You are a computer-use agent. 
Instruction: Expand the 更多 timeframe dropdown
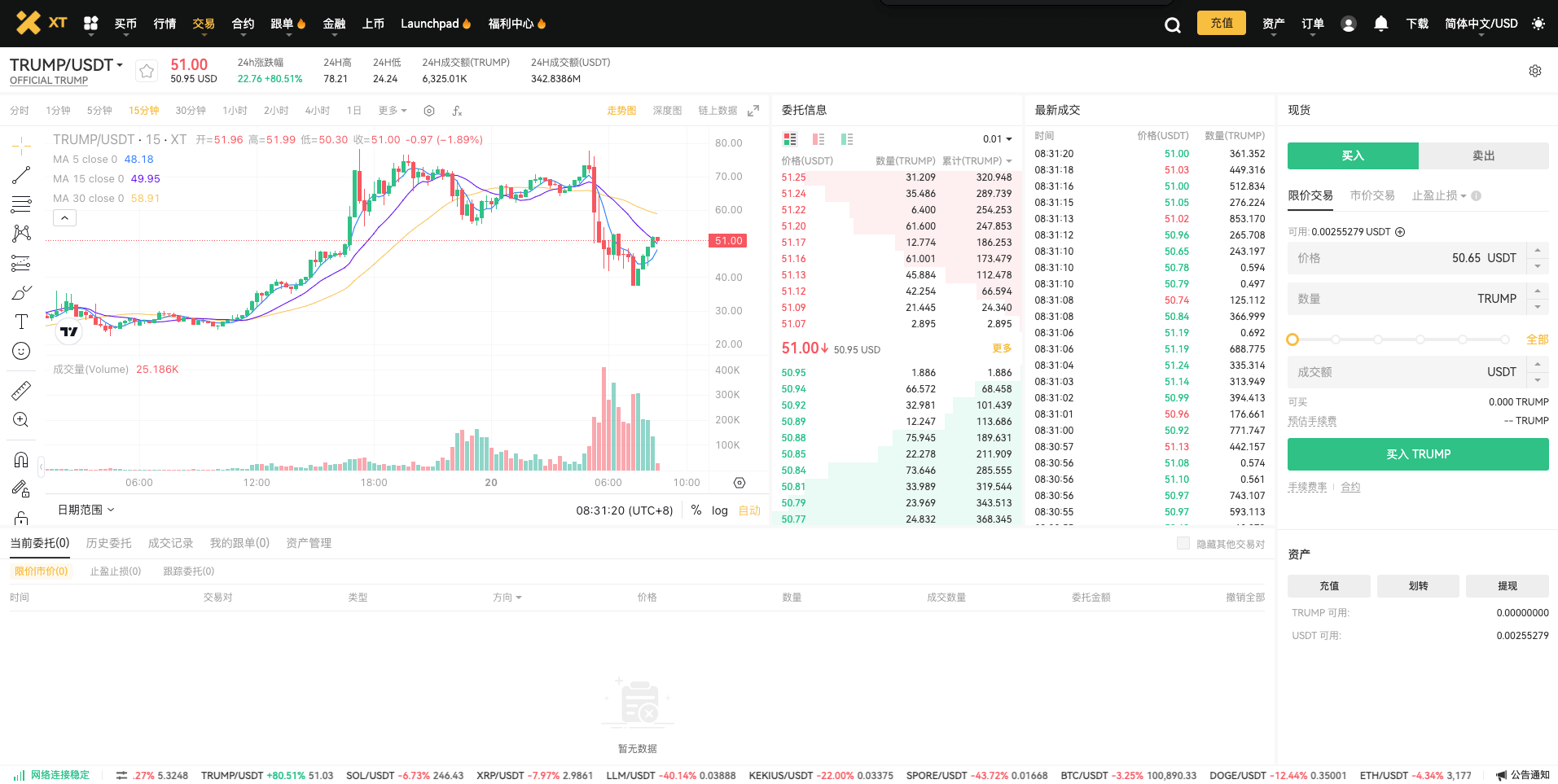pos(392,111)
